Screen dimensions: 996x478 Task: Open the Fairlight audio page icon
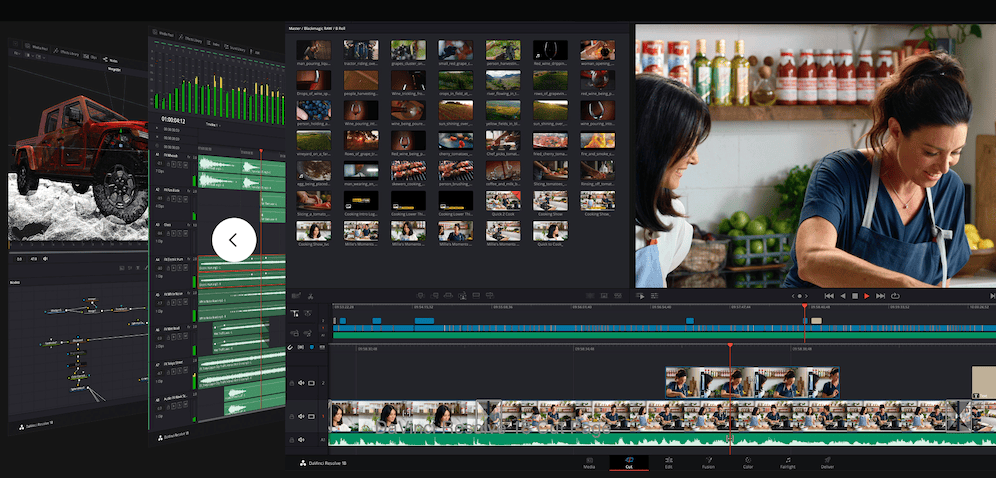pyautogui.click(x=787, y=462)
